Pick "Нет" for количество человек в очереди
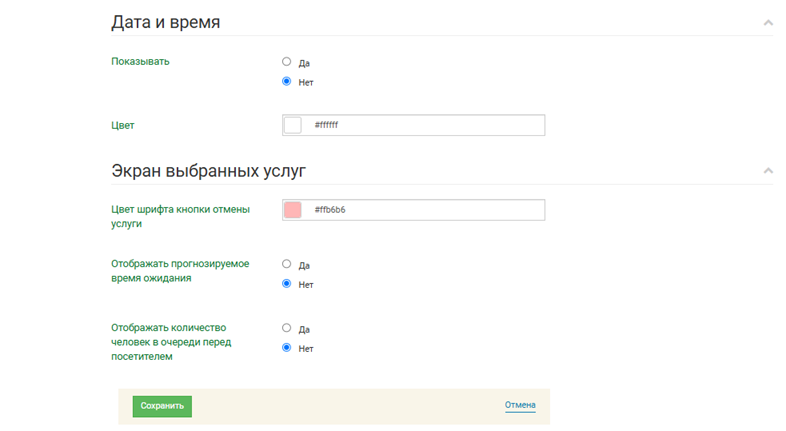Screen dimensions: 786x431 click(x=287, y=348)
